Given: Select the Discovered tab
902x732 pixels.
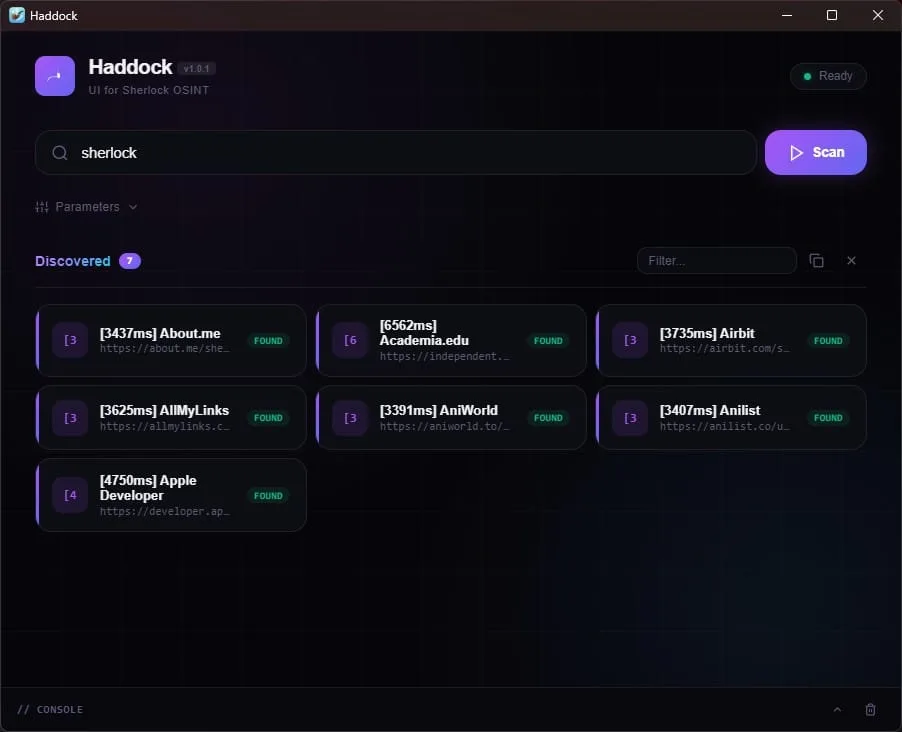Looking at the screenshot, I should pyautogui.click(x=71, y=260).
